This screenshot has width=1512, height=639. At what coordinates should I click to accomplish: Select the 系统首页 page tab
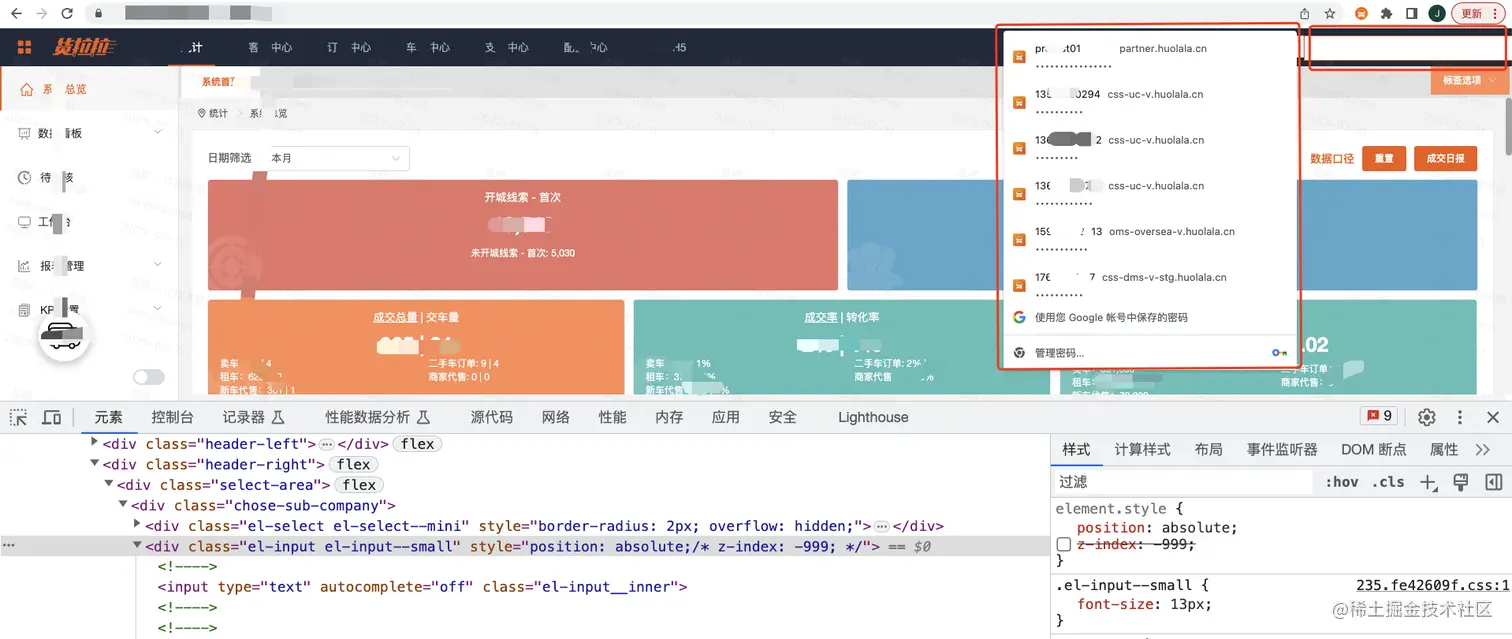tap(218, 82)
